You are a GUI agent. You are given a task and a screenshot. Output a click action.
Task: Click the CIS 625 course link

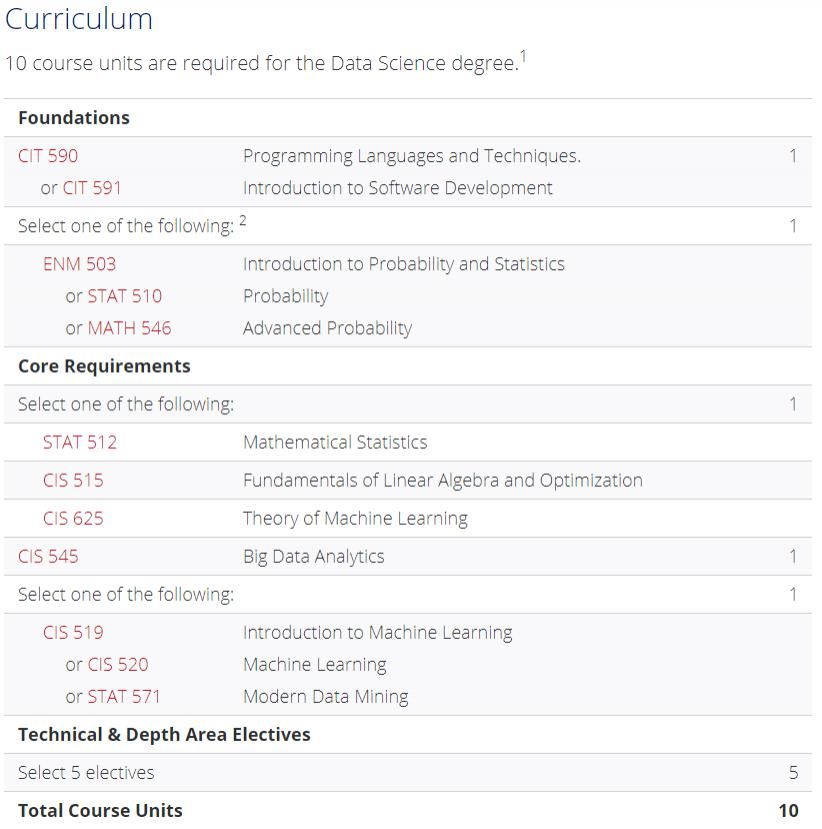[73, 518]
